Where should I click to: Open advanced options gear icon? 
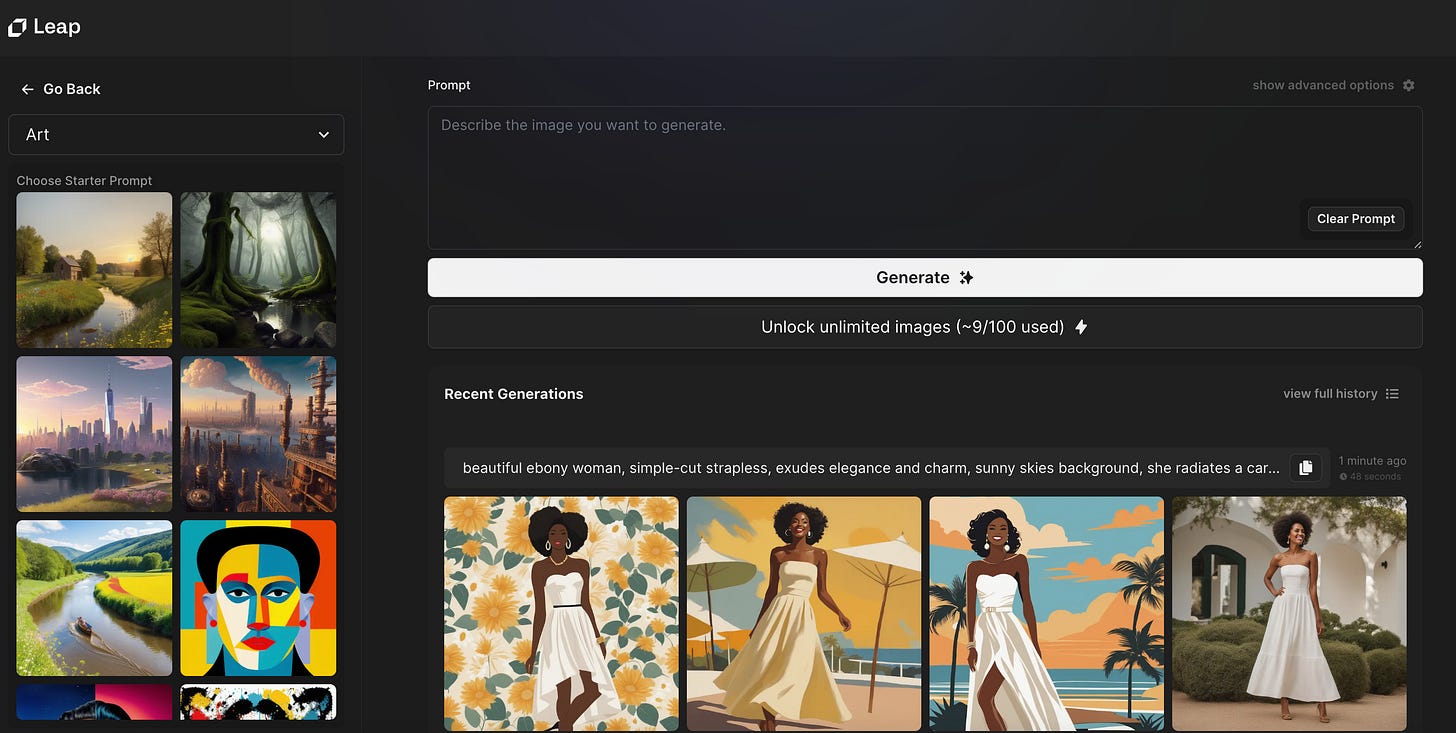1408,85
